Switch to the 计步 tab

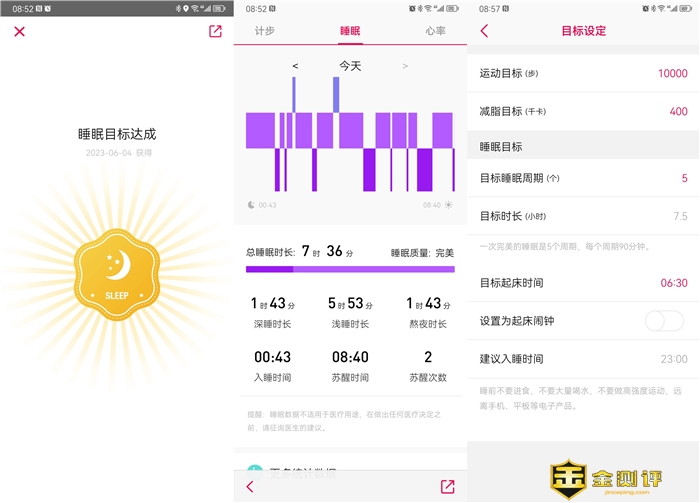coord(265,31)
